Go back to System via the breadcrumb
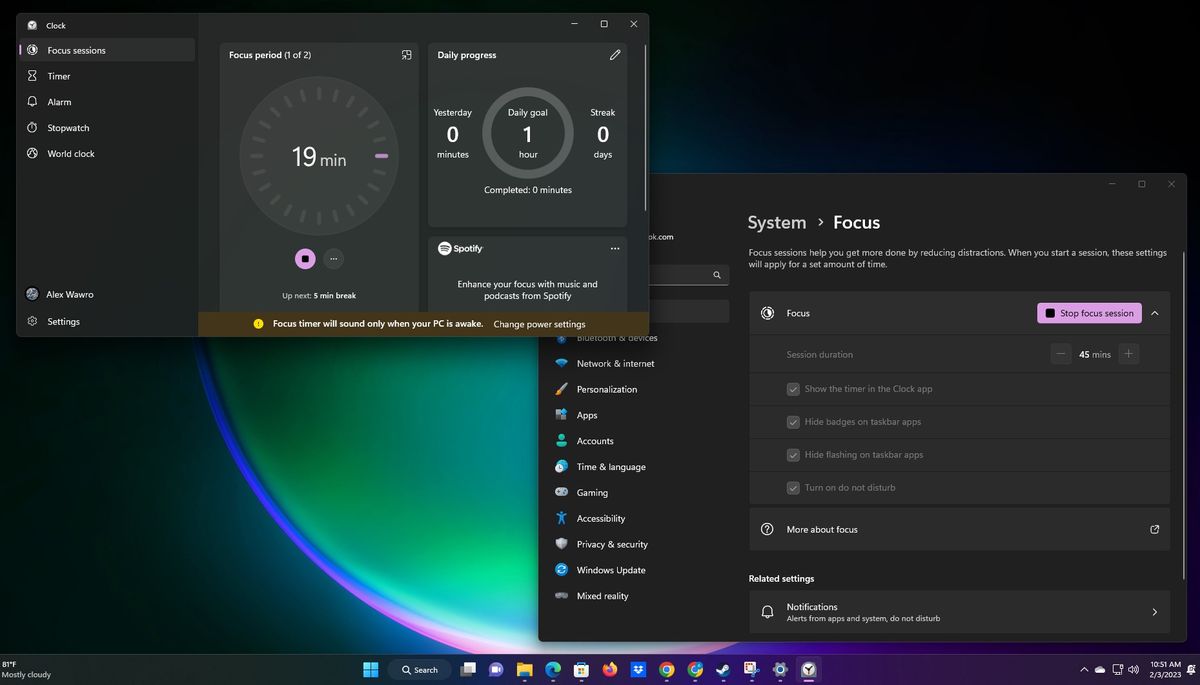Viewport: 1200px width, 685px height. (777, 222)
